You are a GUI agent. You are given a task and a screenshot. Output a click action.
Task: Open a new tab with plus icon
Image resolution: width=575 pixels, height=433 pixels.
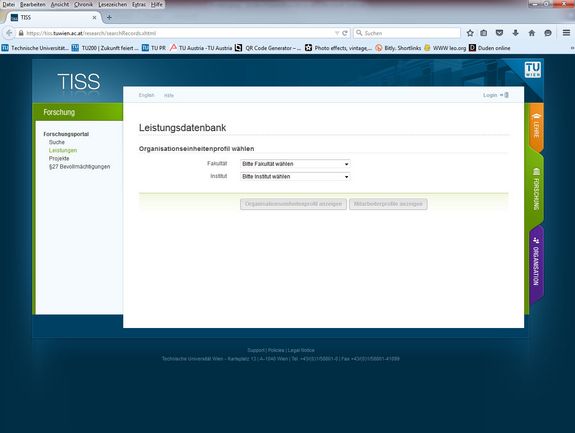pyautogui.click(x=109, y=17)
